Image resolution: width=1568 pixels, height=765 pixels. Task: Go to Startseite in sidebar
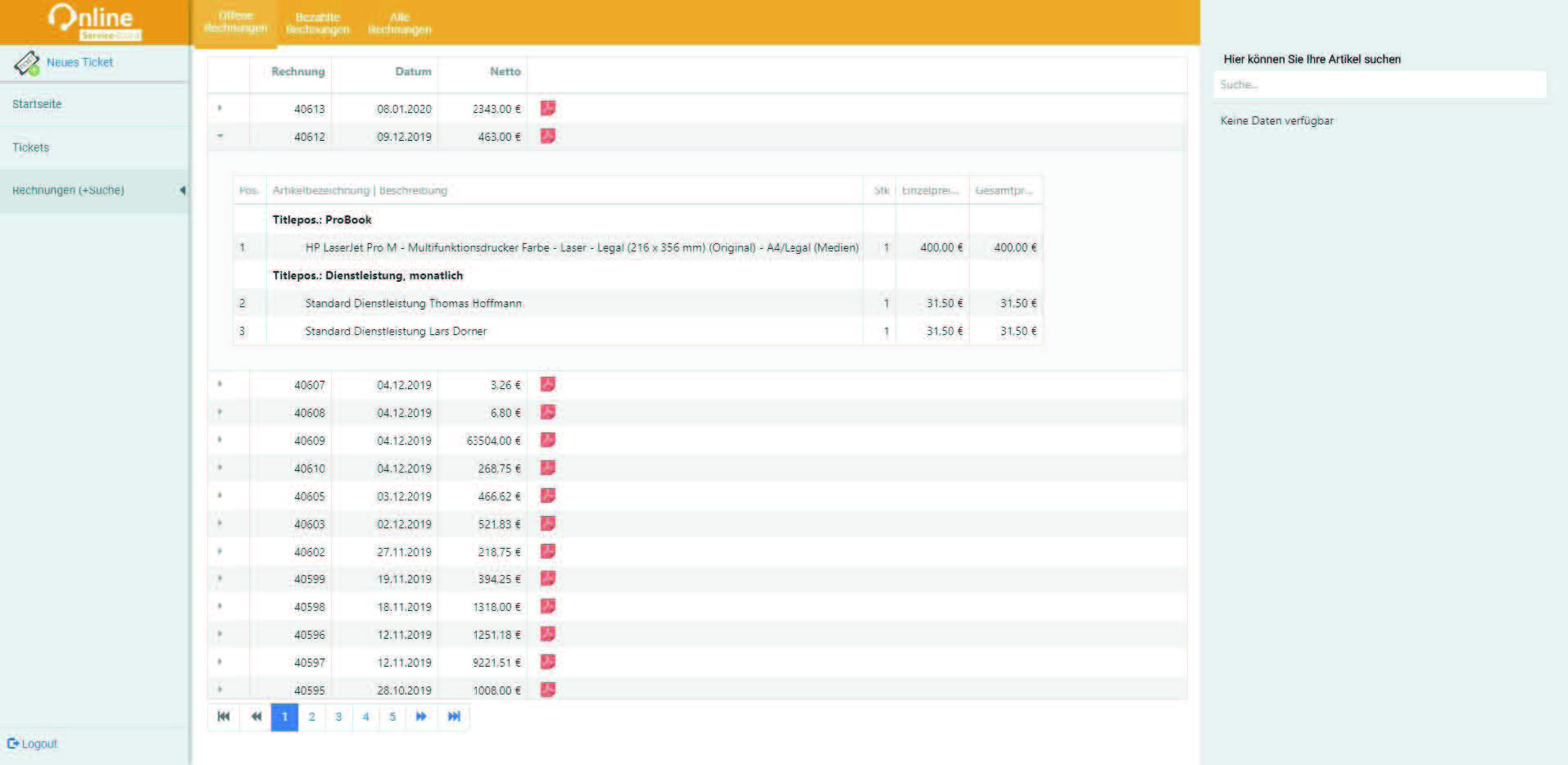coord(37,104)
